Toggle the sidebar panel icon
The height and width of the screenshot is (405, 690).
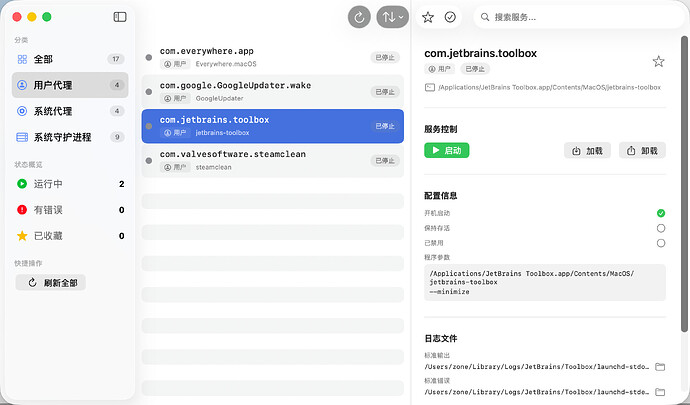pos(120,17)
